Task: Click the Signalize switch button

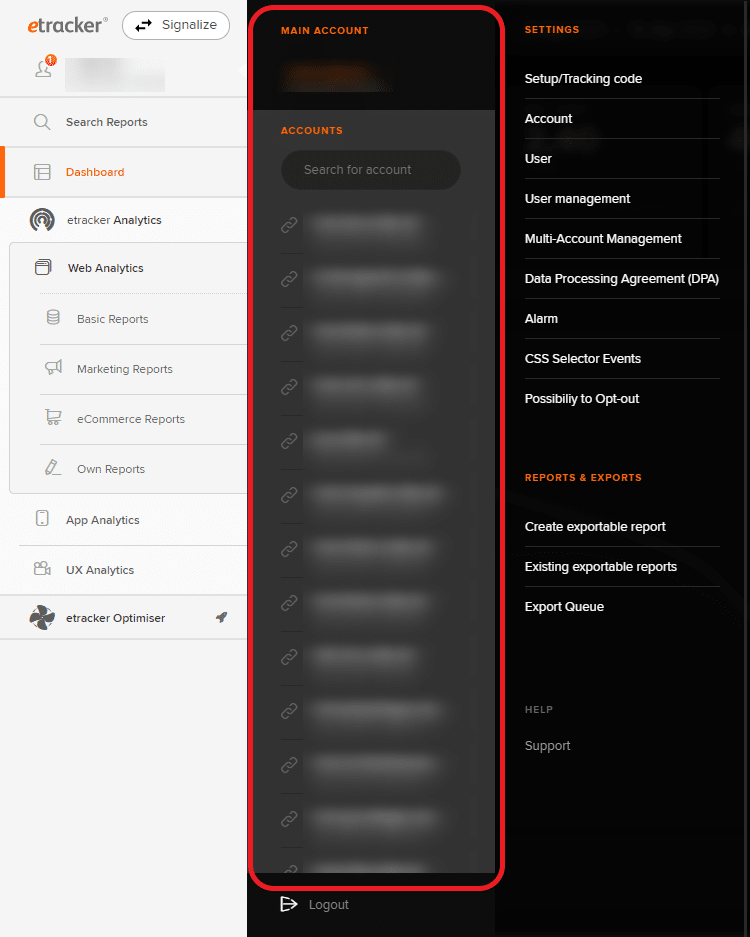Action: coord(176,25)
